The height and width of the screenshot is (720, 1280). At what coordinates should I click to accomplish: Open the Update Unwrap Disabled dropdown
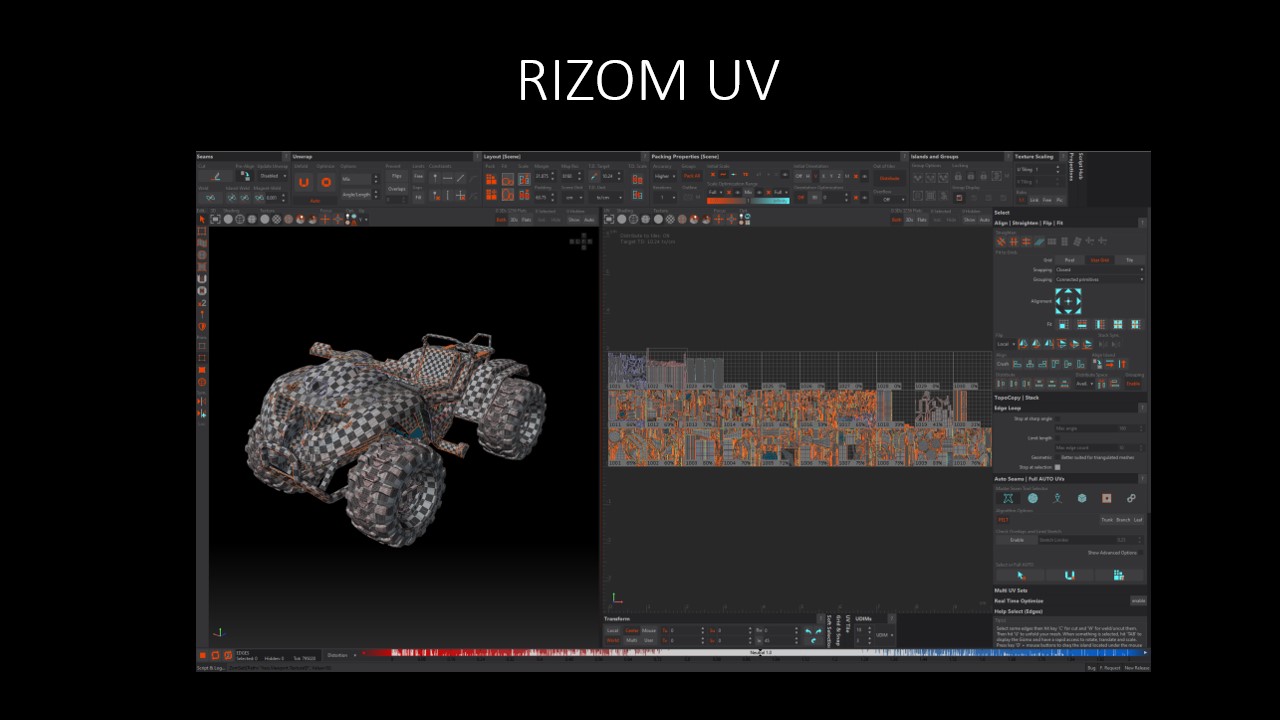(x=271, y=176)
